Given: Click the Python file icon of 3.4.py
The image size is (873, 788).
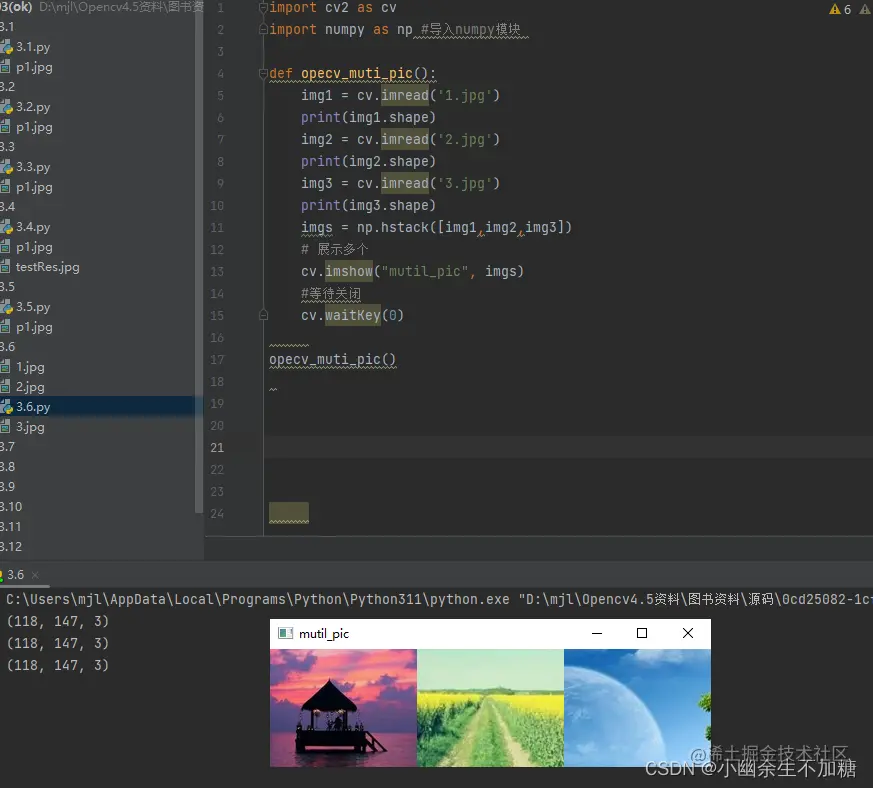Looking at the screenshot, I should 6,227.
